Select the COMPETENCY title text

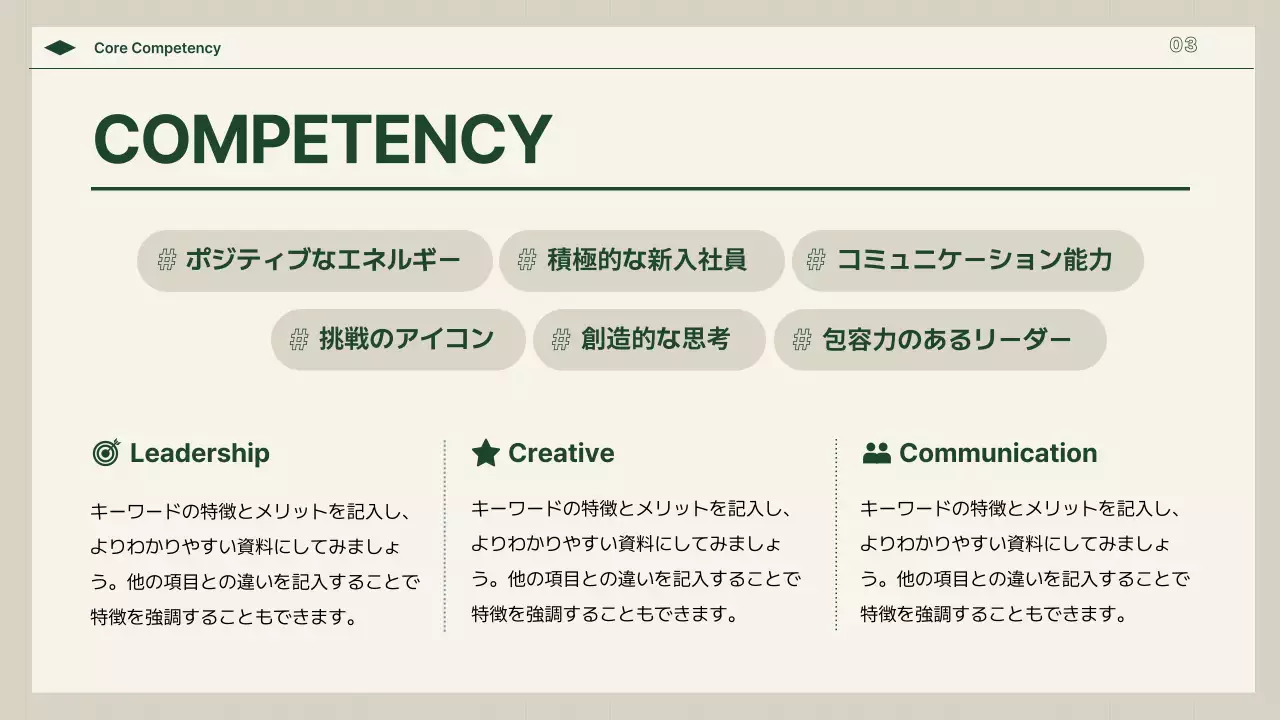pos(322,139)
